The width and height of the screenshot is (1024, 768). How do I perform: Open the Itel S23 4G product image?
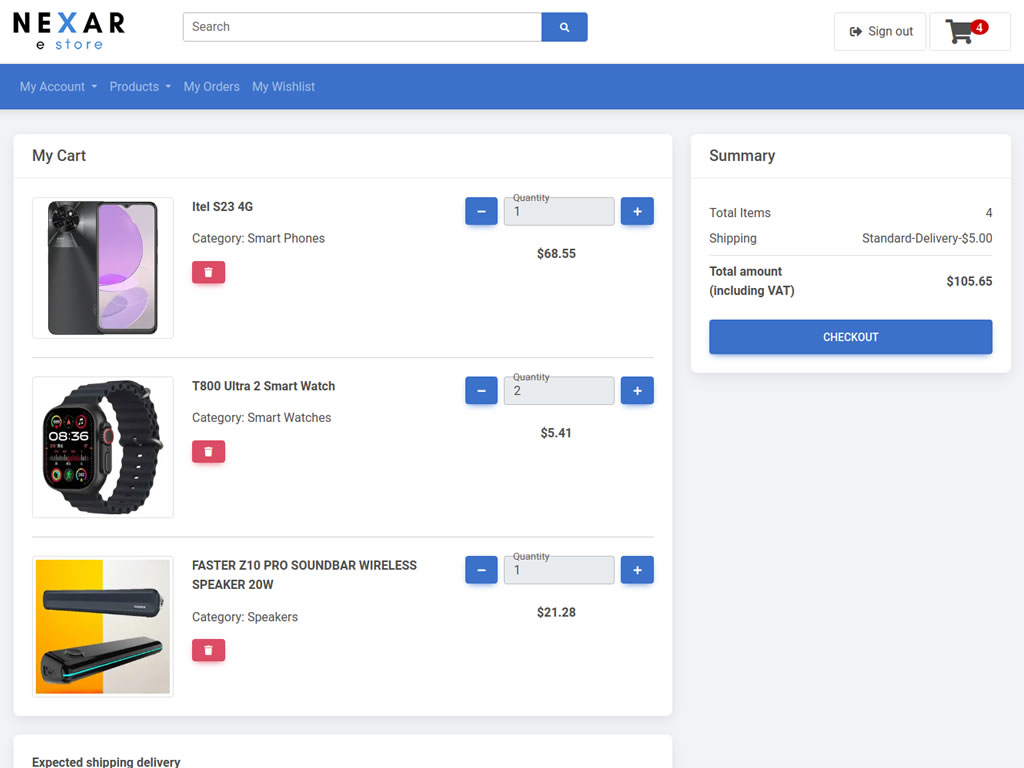click(103, 268)
